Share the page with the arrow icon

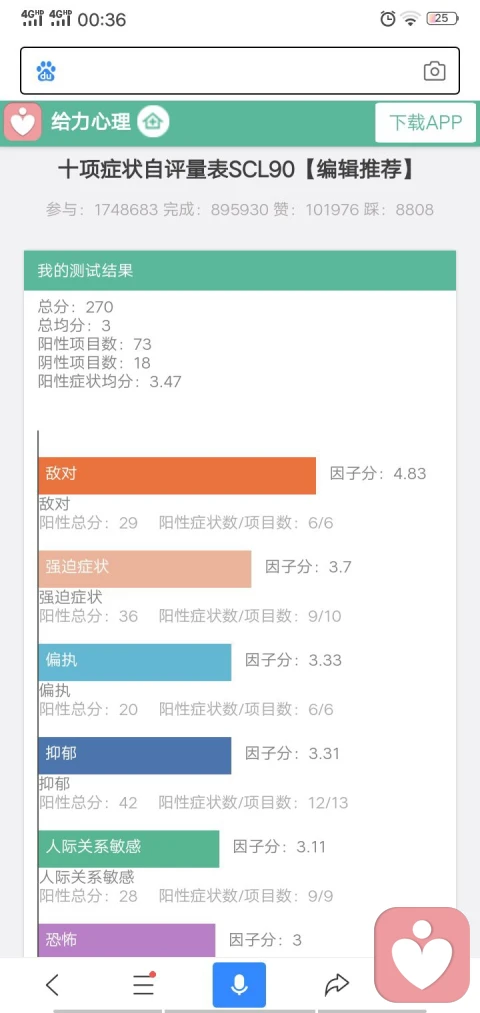tap(336, 985)
